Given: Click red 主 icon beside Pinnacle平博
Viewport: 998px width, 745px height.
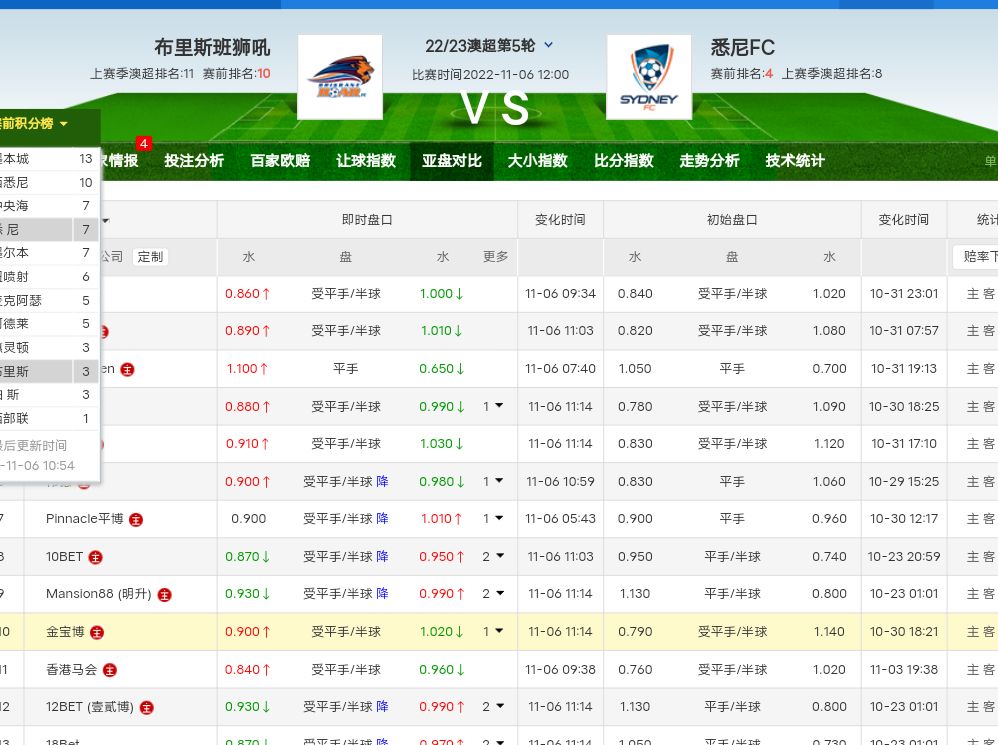Looking at the screenshot, I should point(136,519).
